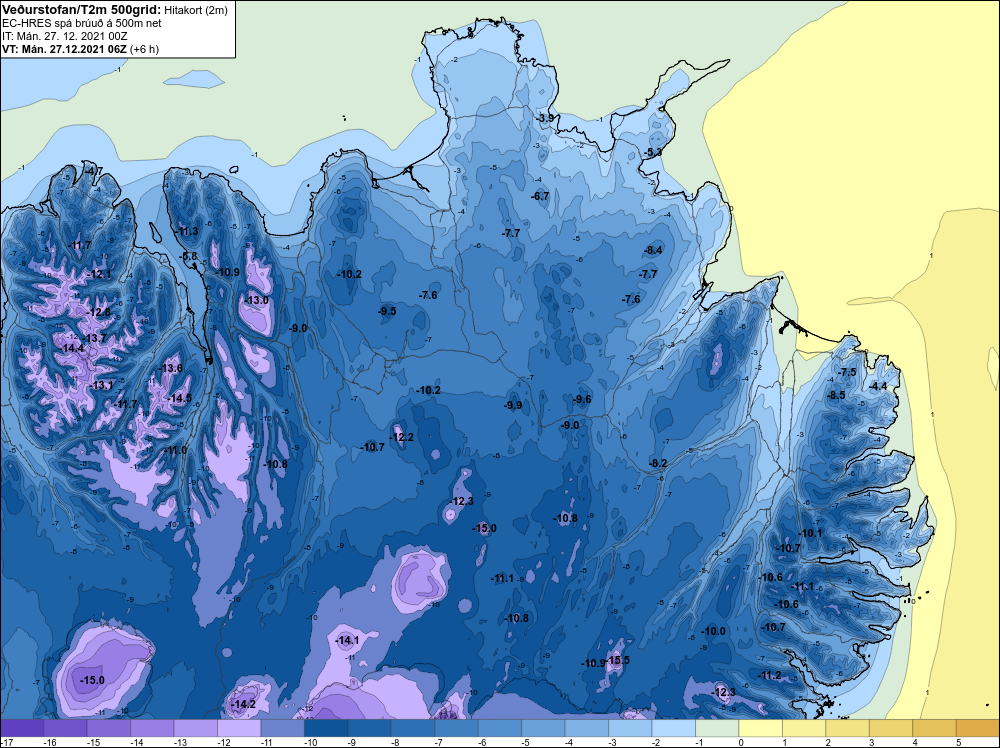Image resolution: width=1000 pixels, height=748 pixels.
Task: Click the -10.1 temperature label
Action: tap(811, 533)
